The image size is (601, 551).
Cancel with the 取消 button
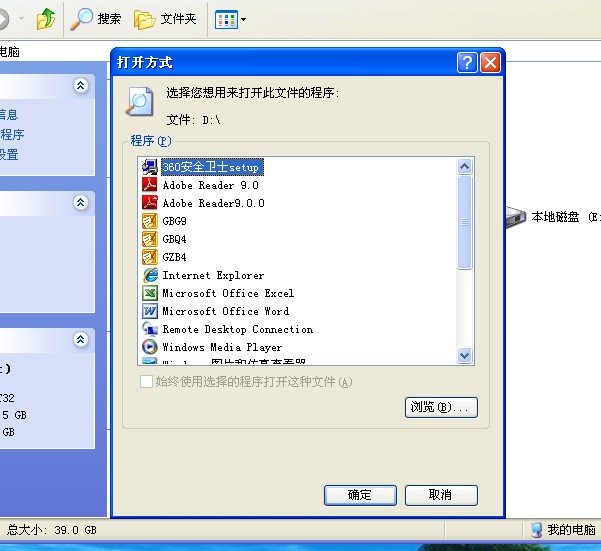point(441,495)
